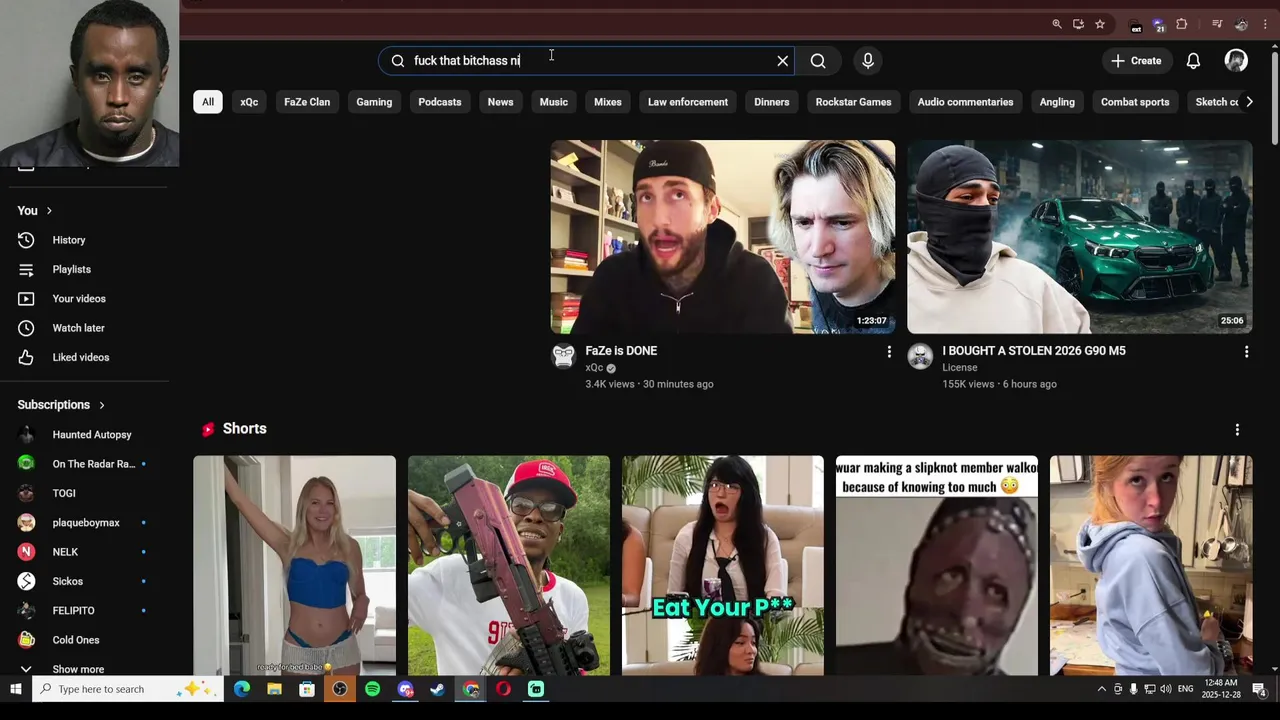
Task: Select the Law enforcement filter chip
Action: coord(688,102)
